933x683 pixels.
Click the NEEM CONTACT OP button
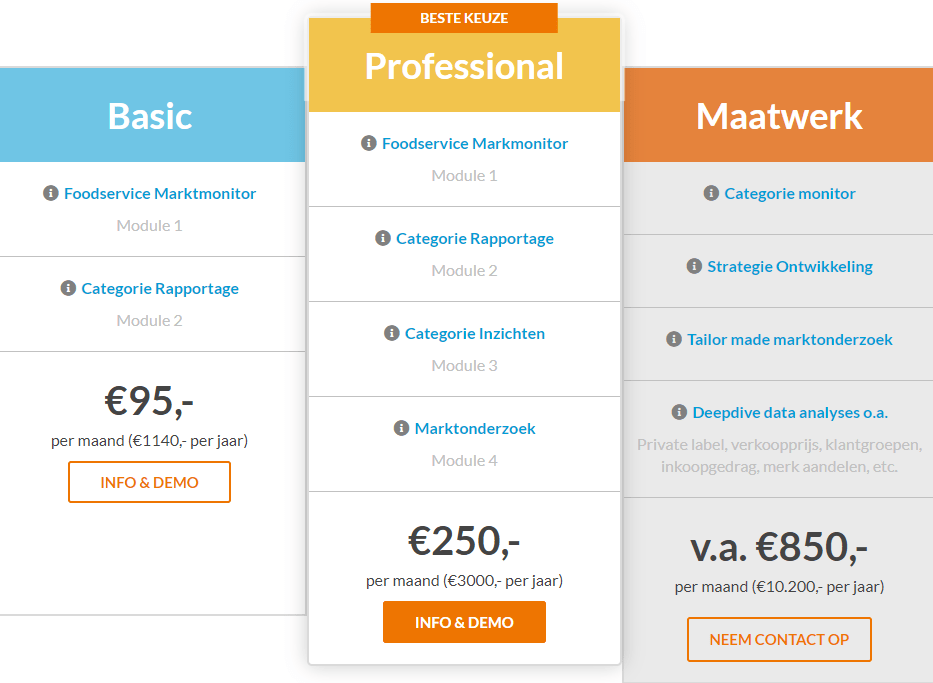(x=779, y=640)
